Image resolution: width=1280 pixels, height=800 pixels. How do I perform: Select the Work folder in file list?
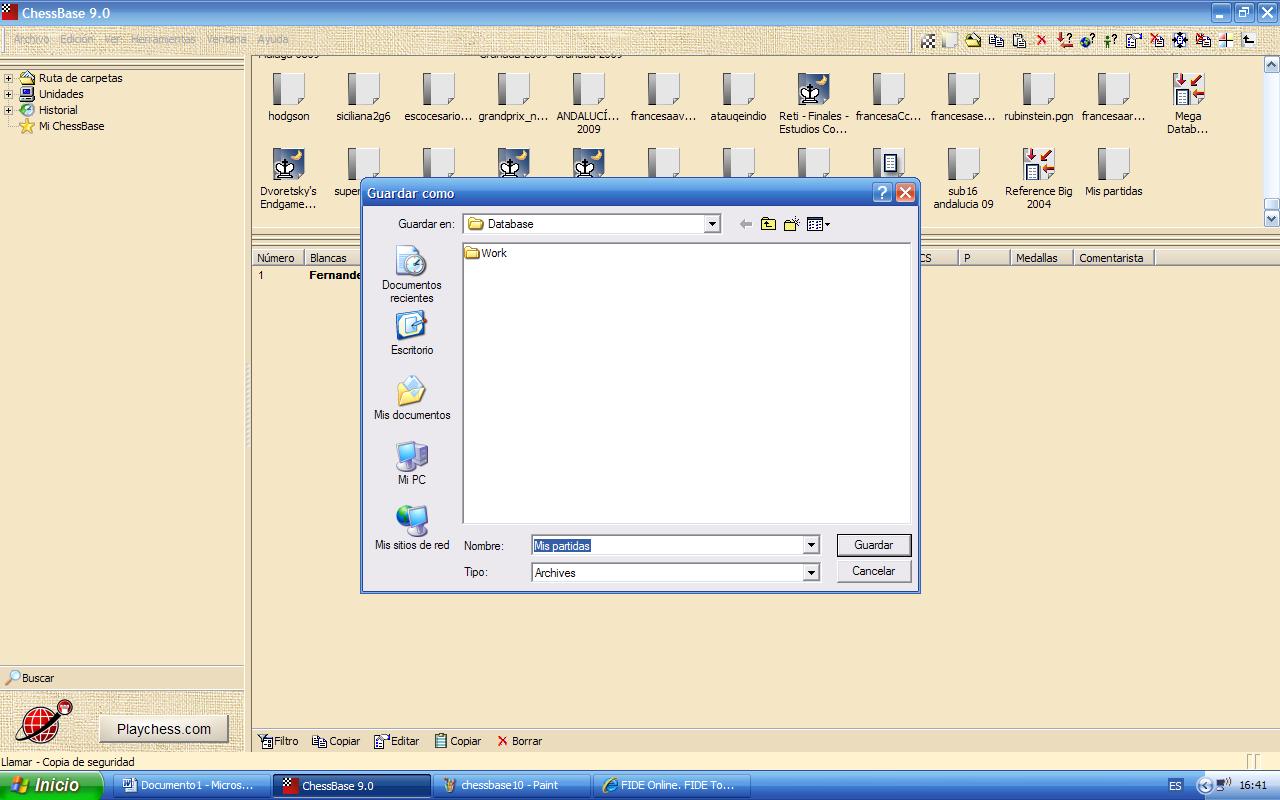pos(486,253)
